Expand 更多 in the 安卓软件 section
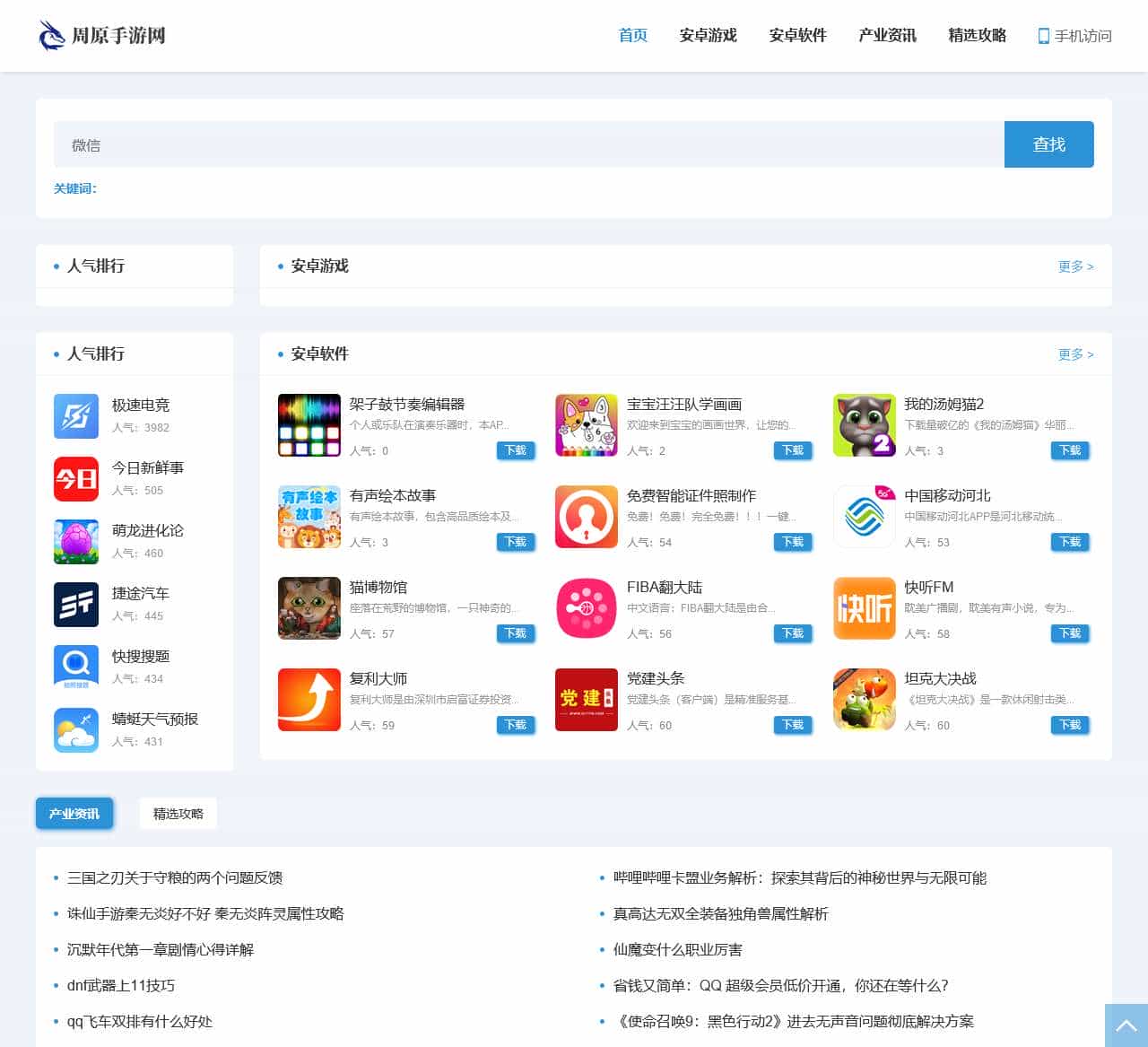This screenshot has height=1047, width=1148. 1075,354
